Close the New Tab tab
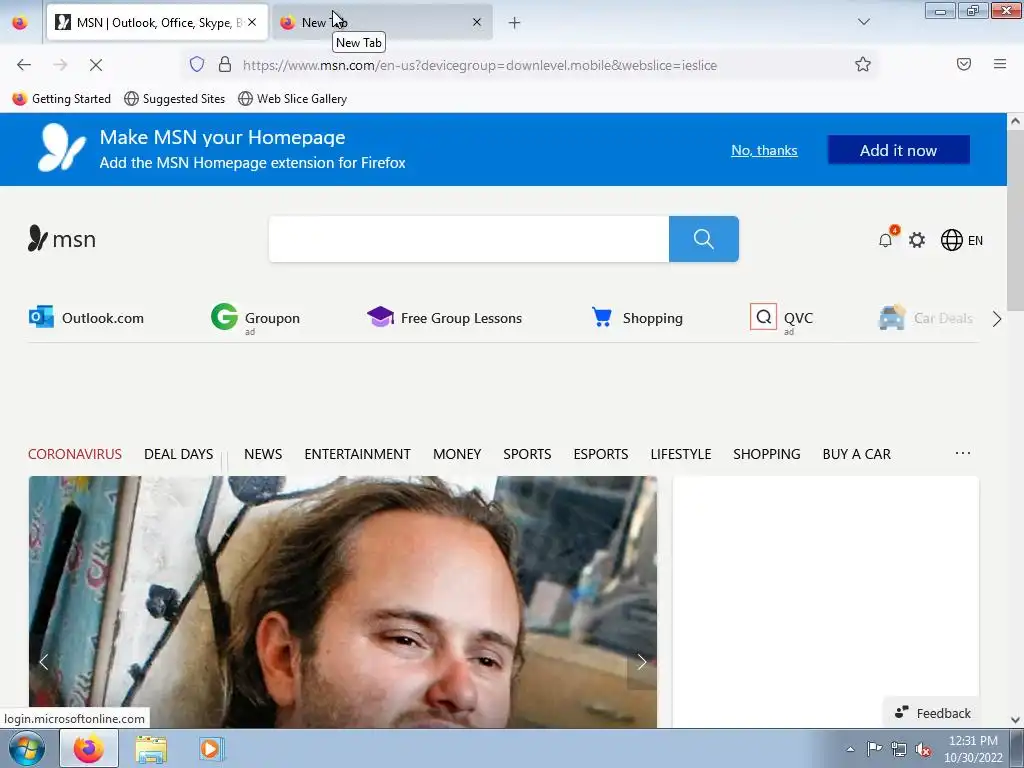This screenshot has height=768, width=1024. tap(477, 22)
